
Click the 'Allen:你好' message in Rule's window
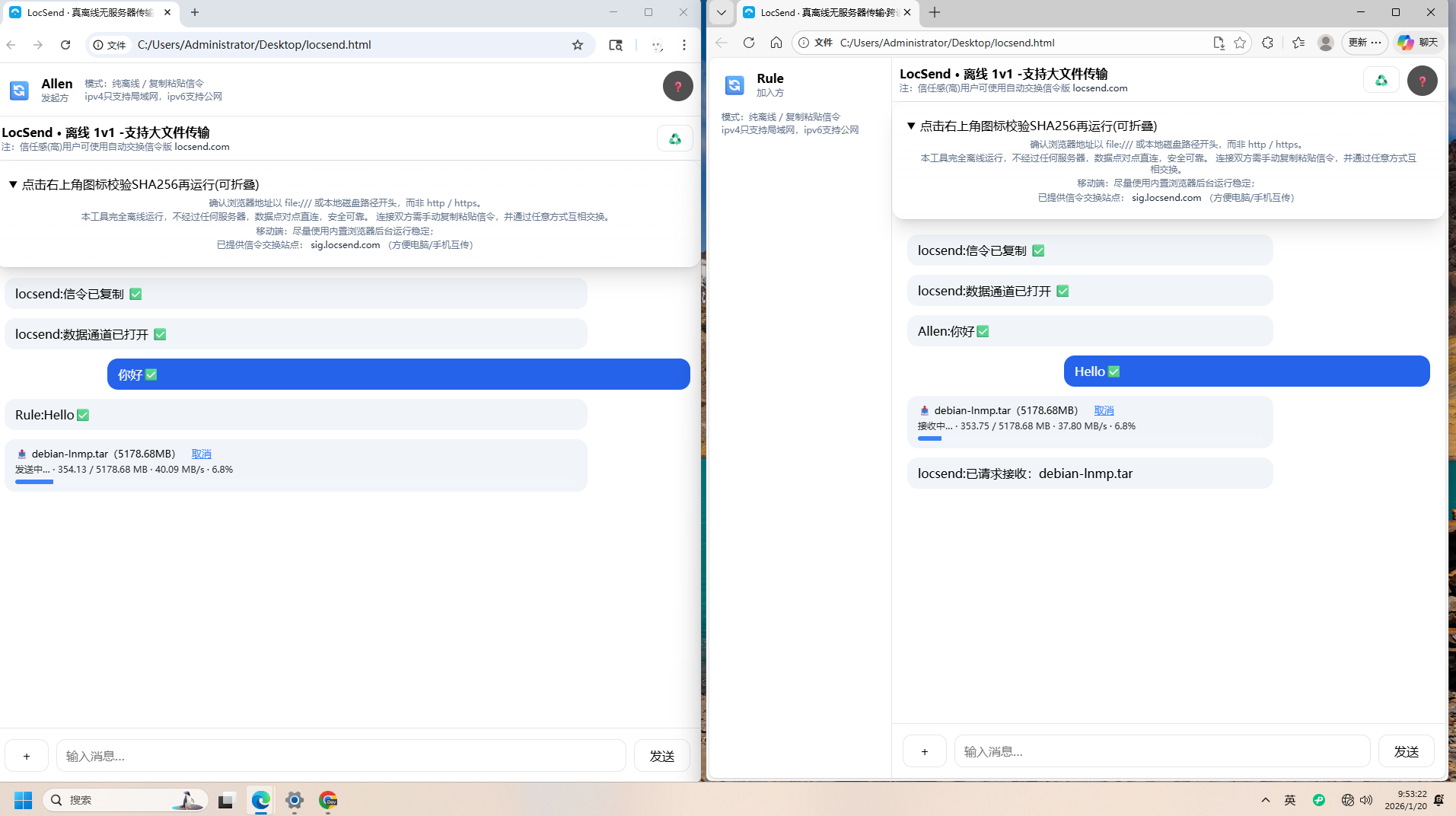[1090, 331]
